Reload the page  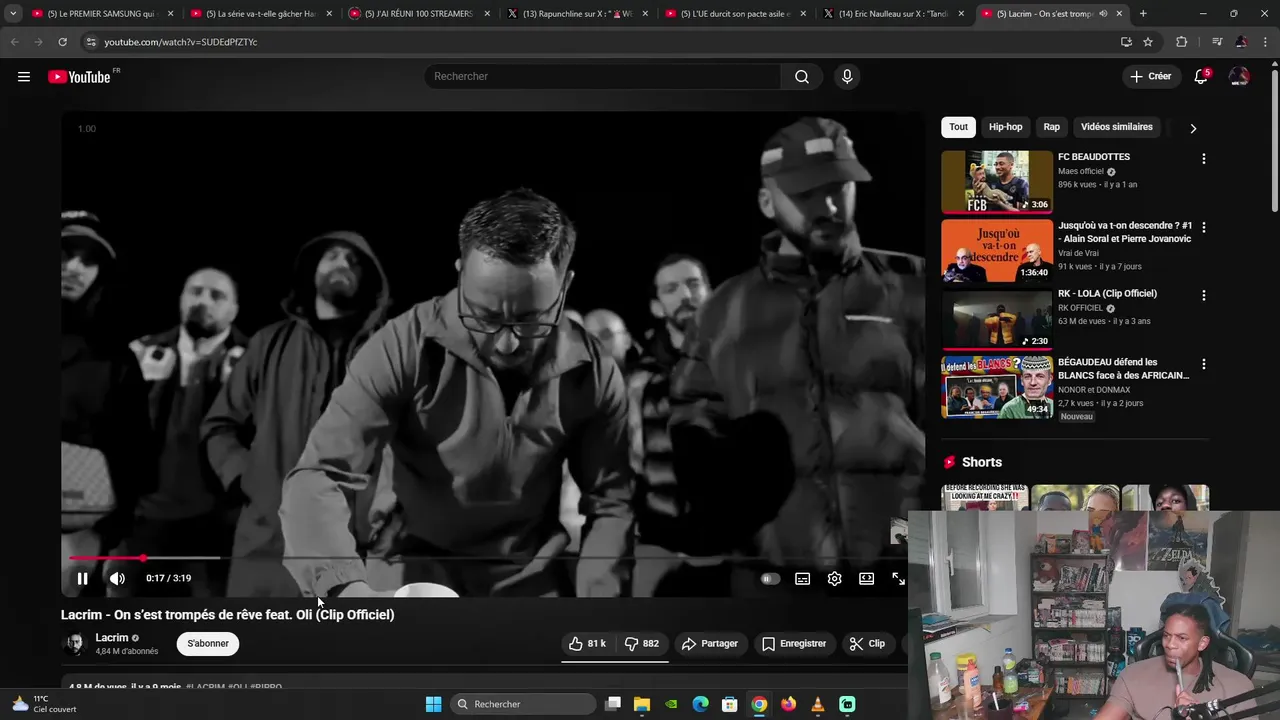click(62, 42)
